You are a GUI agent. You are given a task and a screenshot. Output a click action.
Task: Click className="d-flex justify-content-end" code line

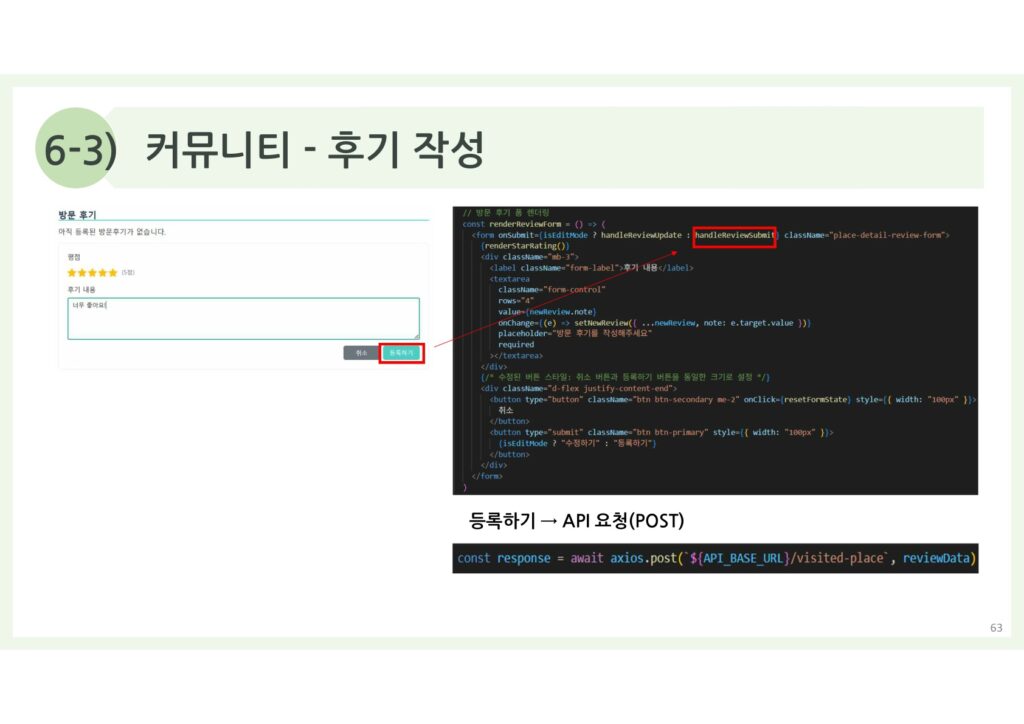[x=579, y=388]
